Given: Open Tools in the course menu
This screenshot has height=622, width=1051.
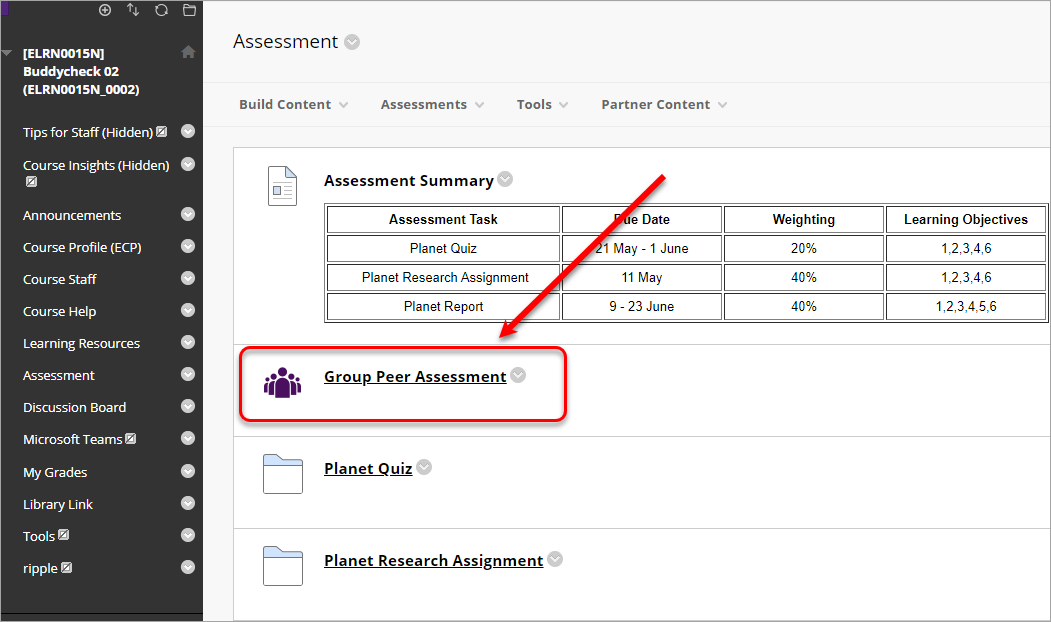Looking at the screenshot, I should point(39,536).
